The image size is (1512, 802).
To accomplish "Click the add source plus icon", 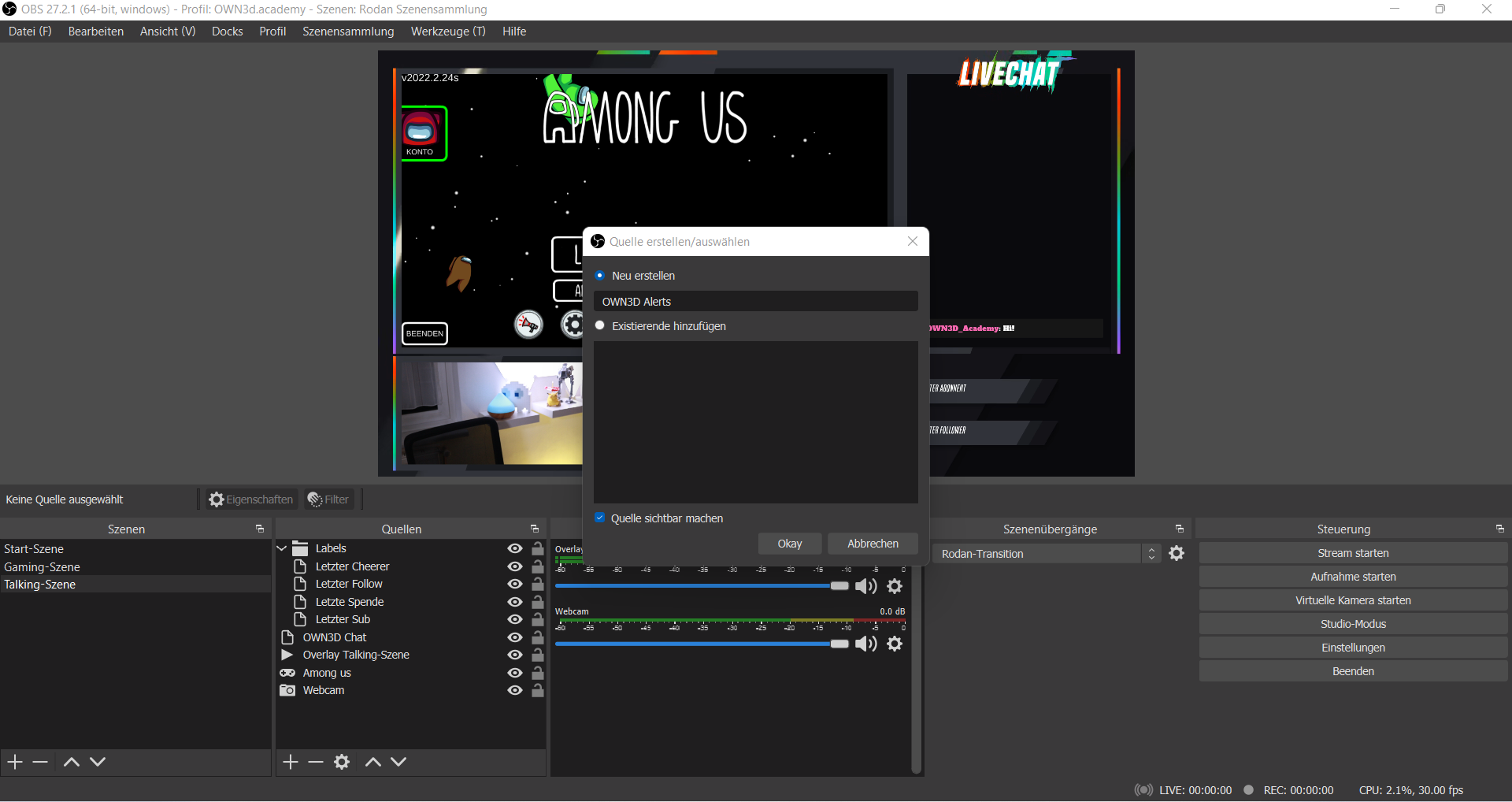I will click(x=291, y=762).
